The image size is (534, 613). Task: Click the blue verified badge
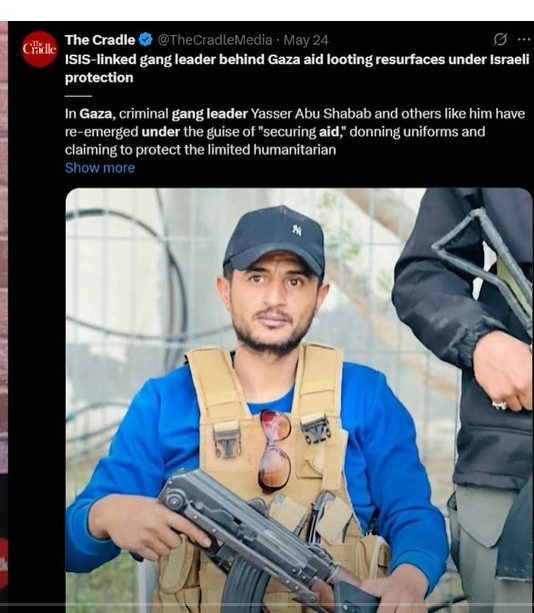click(x=145, y=40)
